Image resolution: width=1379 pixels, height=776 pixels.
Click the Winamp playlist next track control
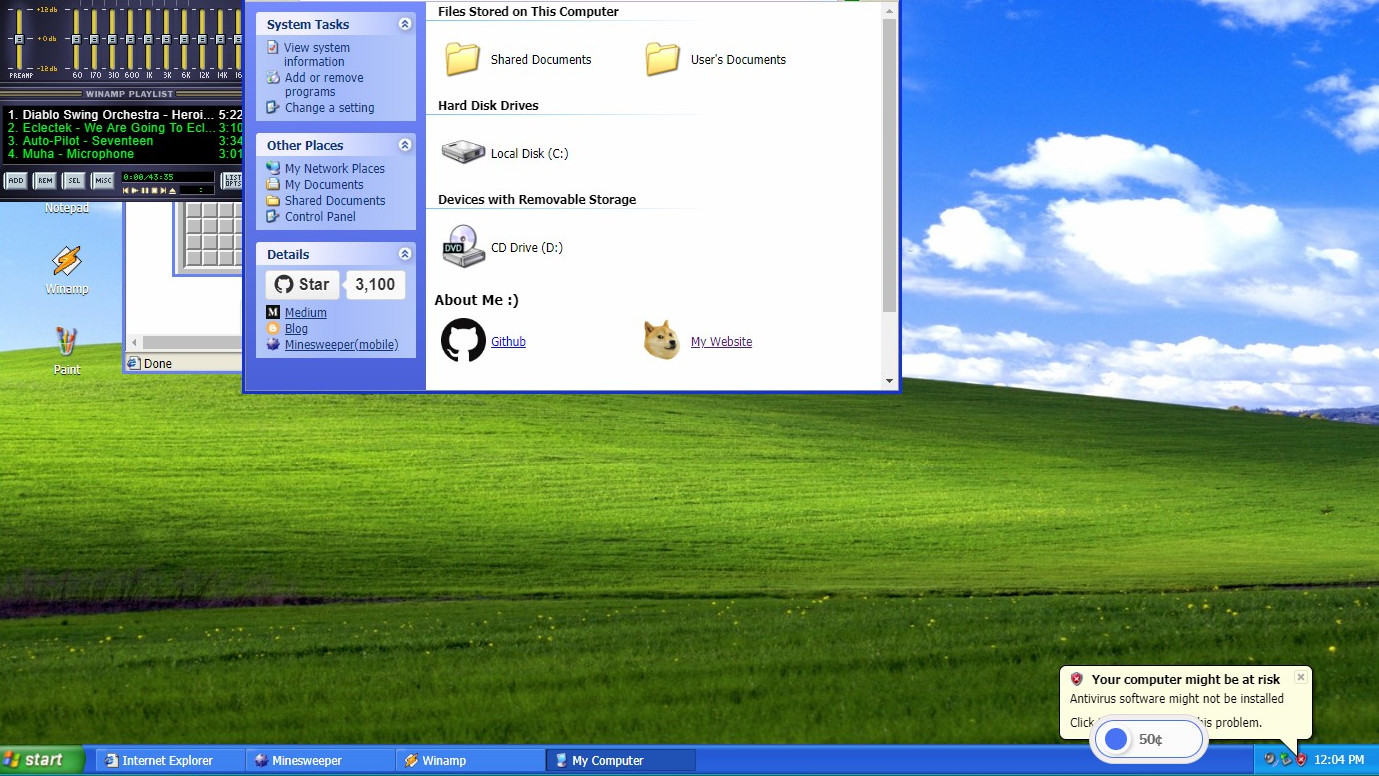163,191
